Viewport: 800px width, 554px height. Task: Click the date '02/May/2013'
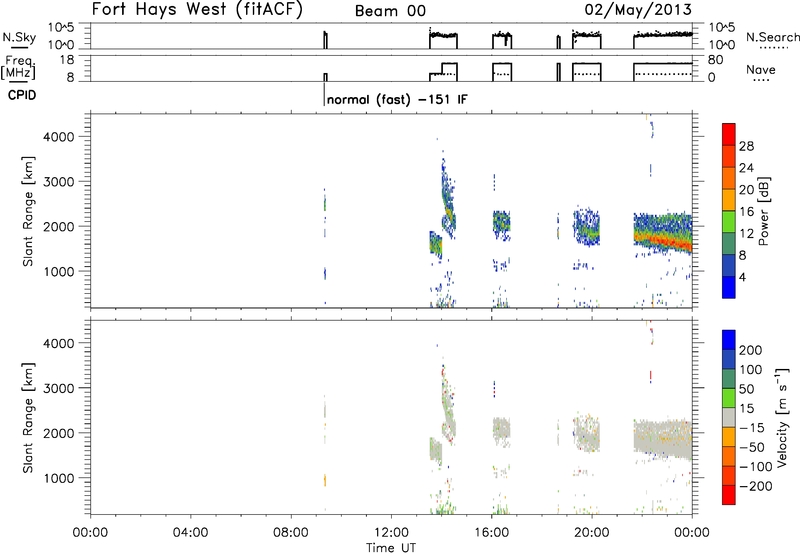pos(638,10)
